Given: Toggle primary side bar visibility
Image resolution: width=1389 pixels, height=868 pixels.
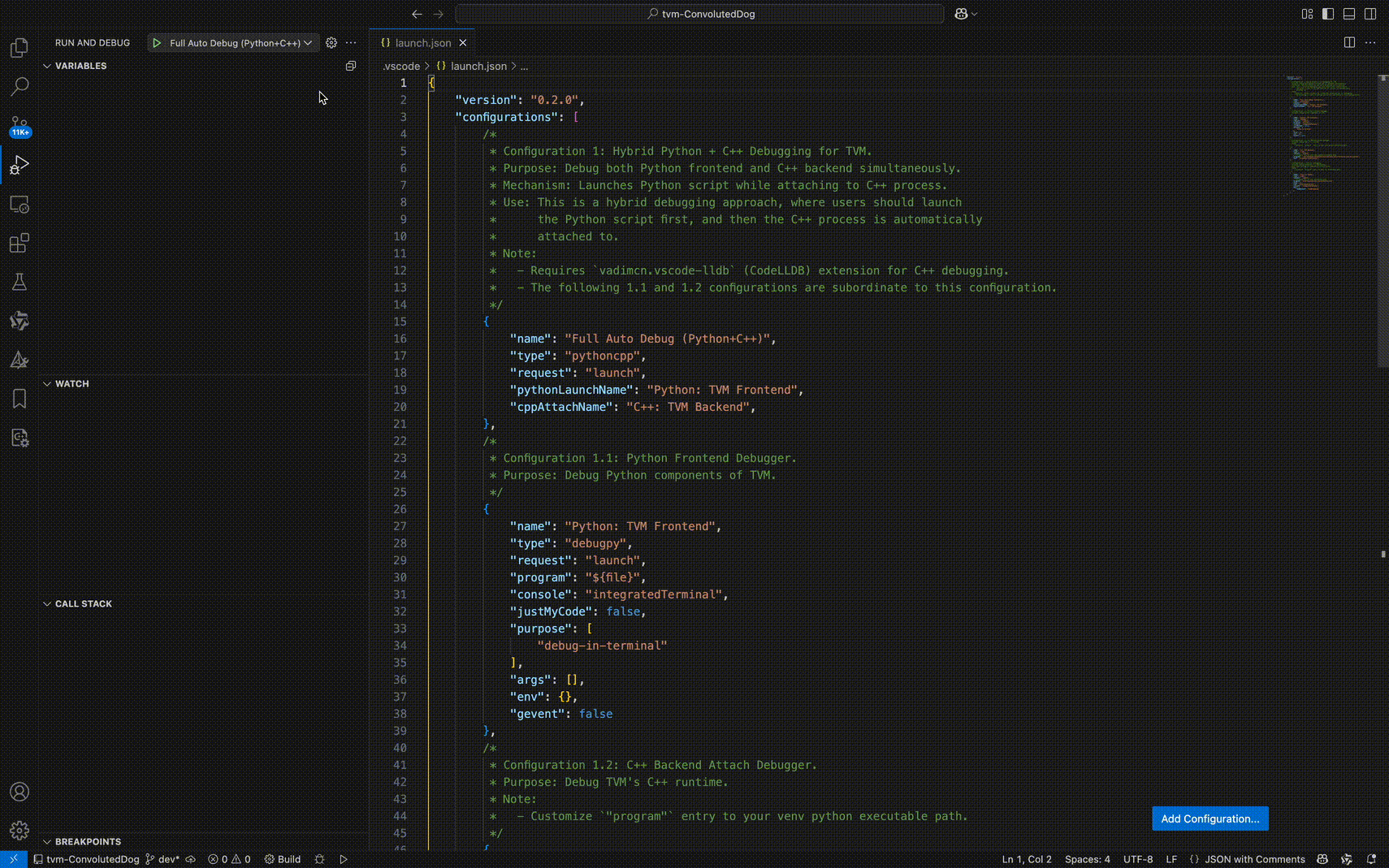Looking at the screenshot, I should coord(1328,14).
